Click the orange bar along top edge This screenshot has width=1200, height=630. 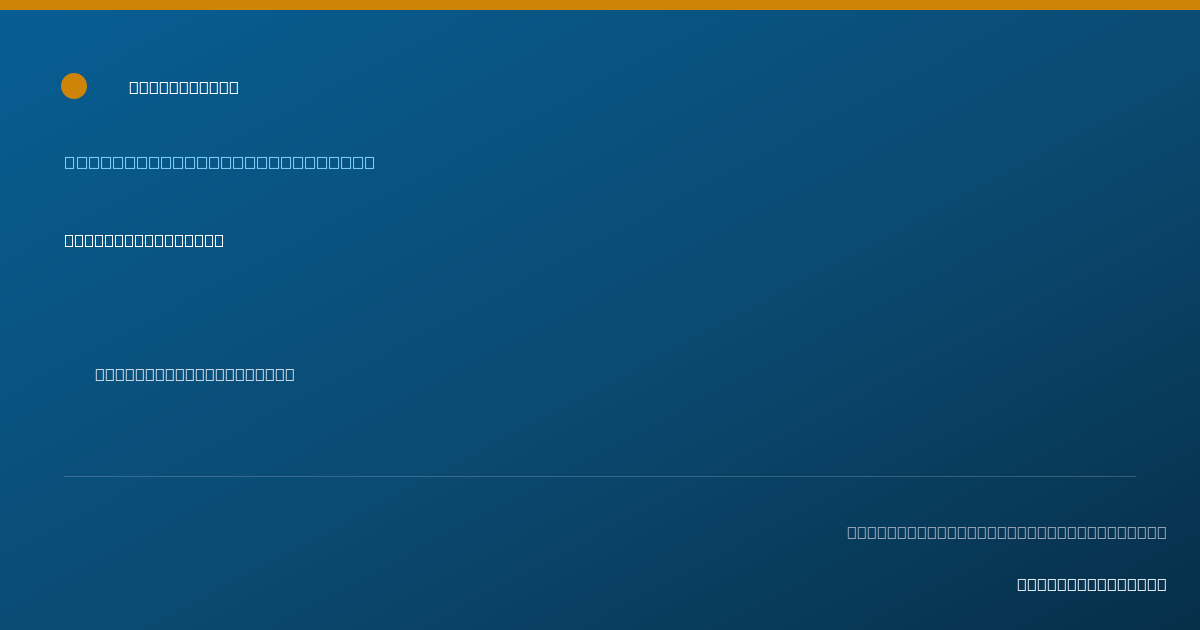click(x=600, y=5)
